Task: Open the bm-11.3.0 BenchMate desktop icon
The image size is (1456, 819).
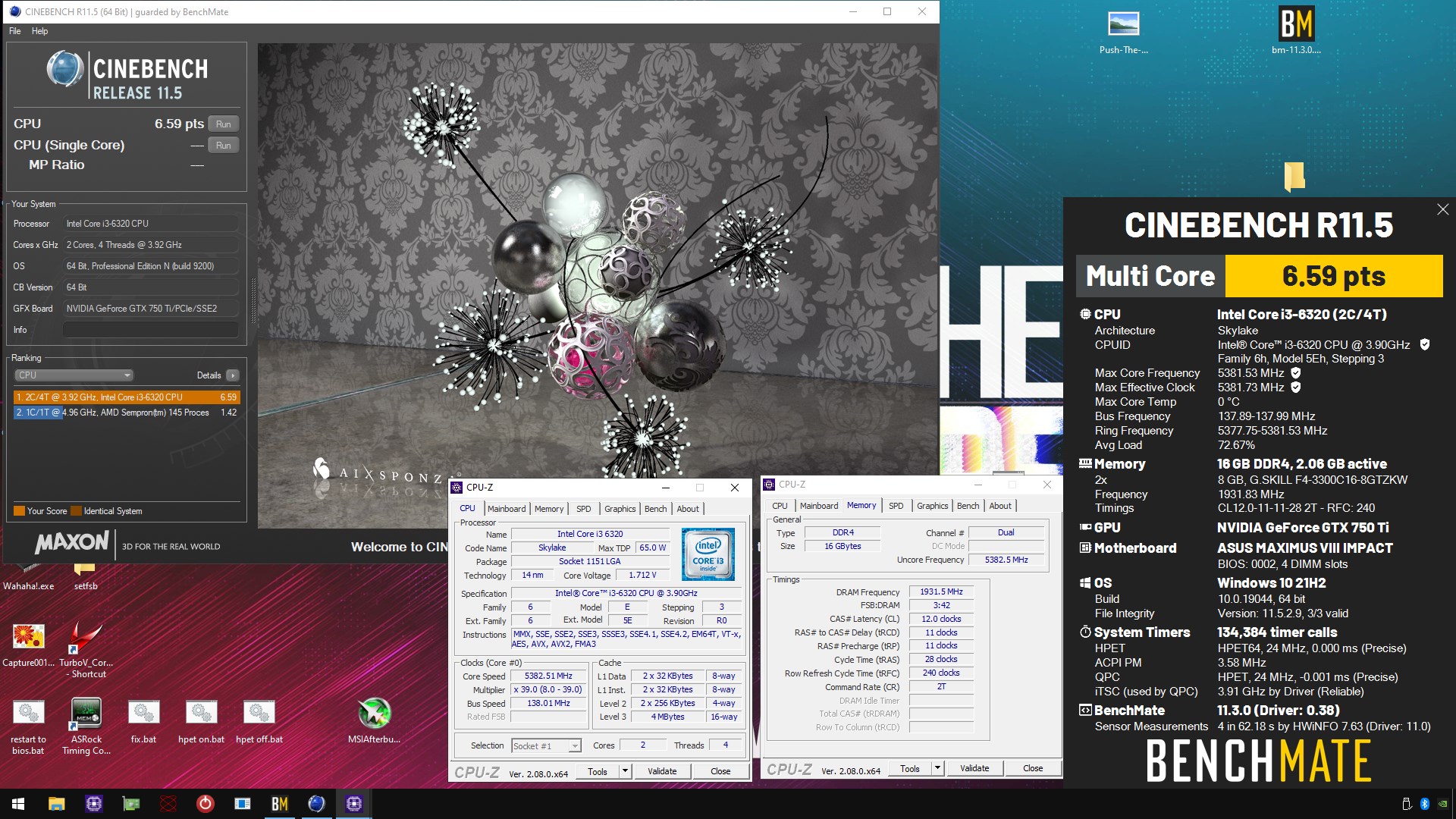Action: pos(1296,30)
